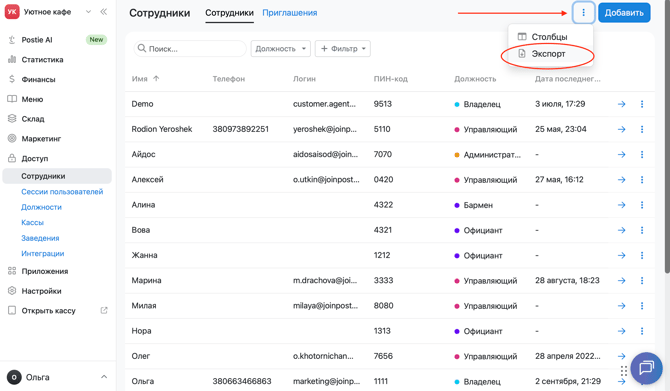
Task: Switch to the Сотрудники tab
Action: (x=229, y=13)
